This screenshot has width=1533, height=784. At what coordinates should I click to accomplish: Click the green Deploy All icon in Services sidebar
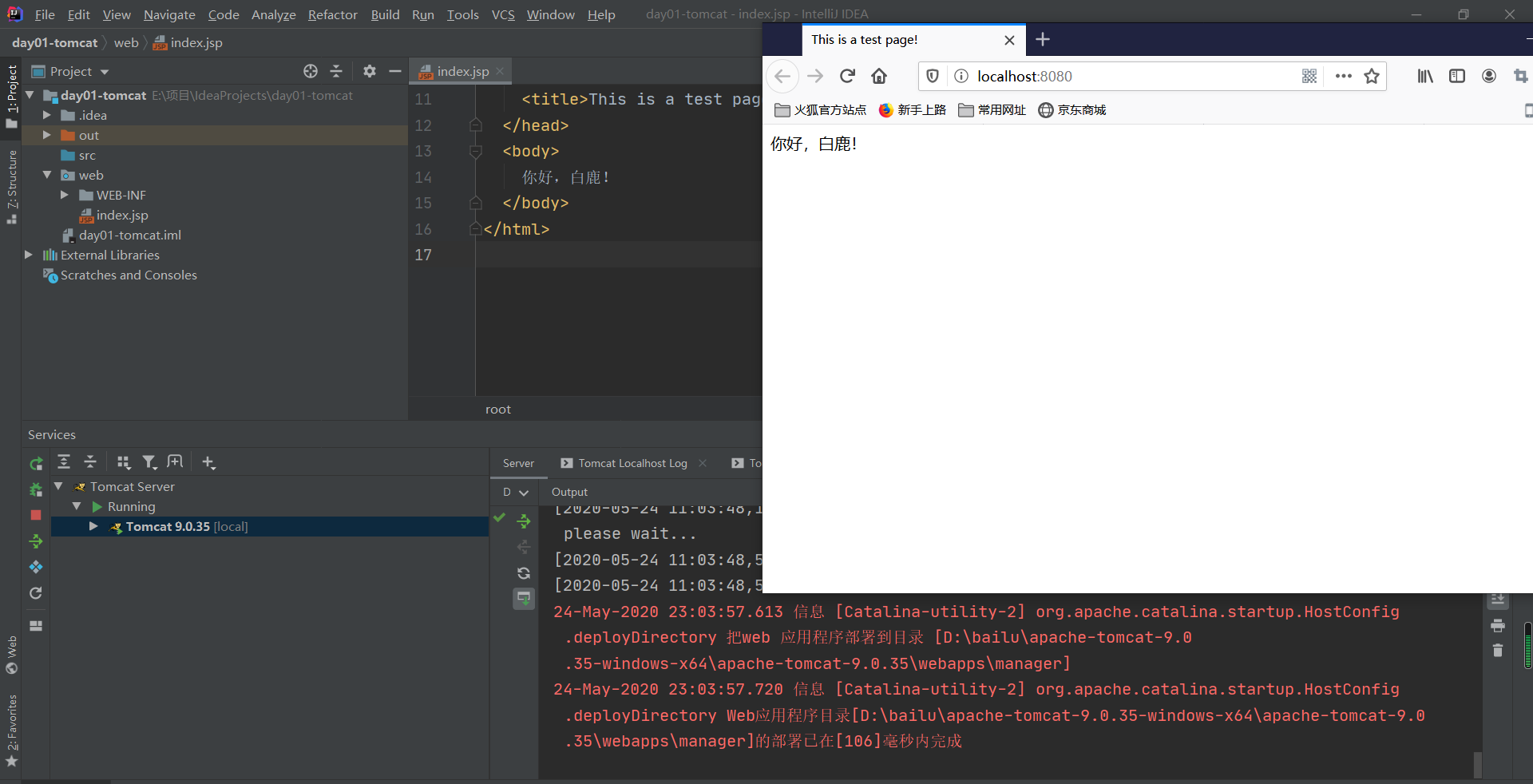(x=36, y=541)
